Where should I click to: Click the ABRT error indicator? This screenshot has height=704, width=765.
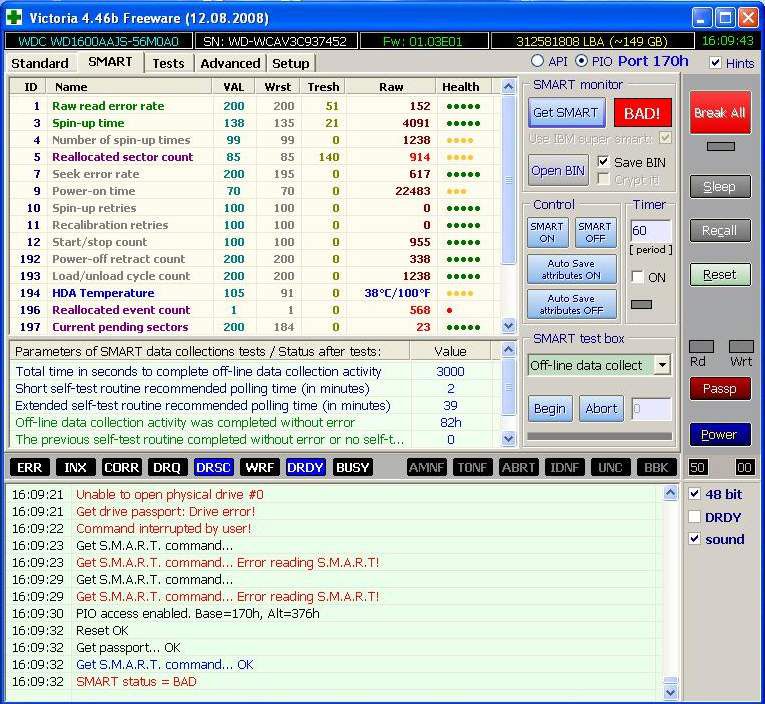518,467
